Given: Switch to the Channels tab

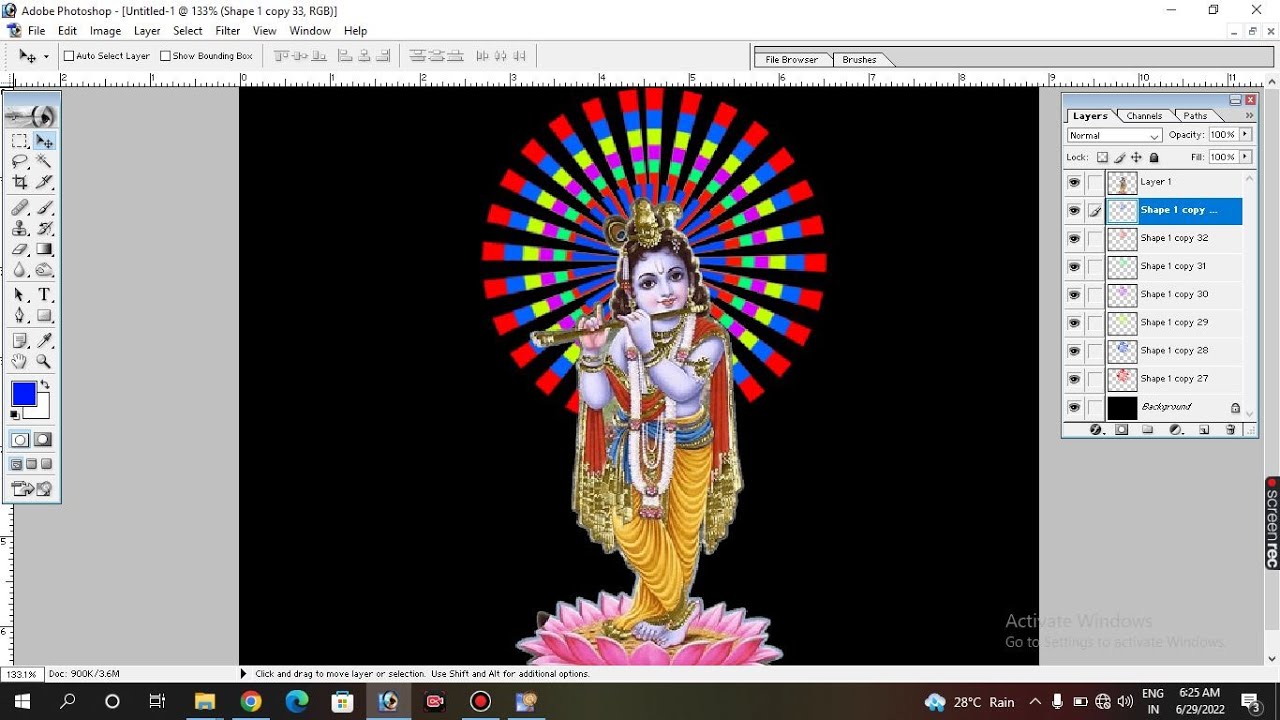Looking at the screenshot, I should (1143, 116).
